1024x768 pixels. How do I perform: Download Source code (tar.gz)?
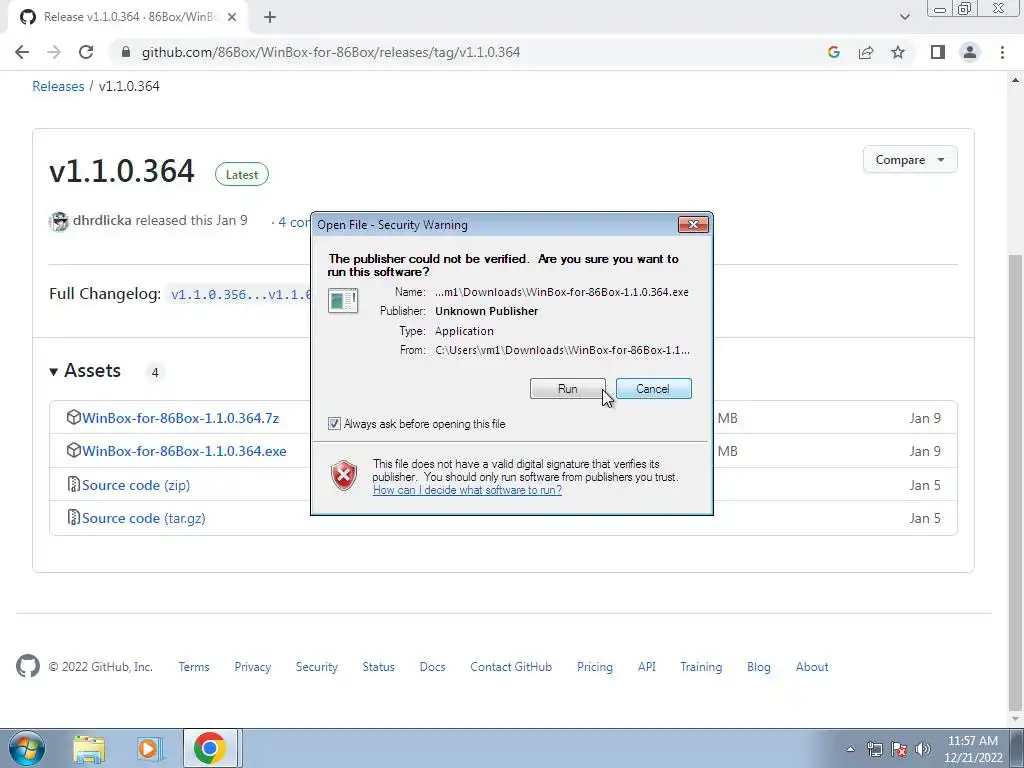[x=144, y=519]
